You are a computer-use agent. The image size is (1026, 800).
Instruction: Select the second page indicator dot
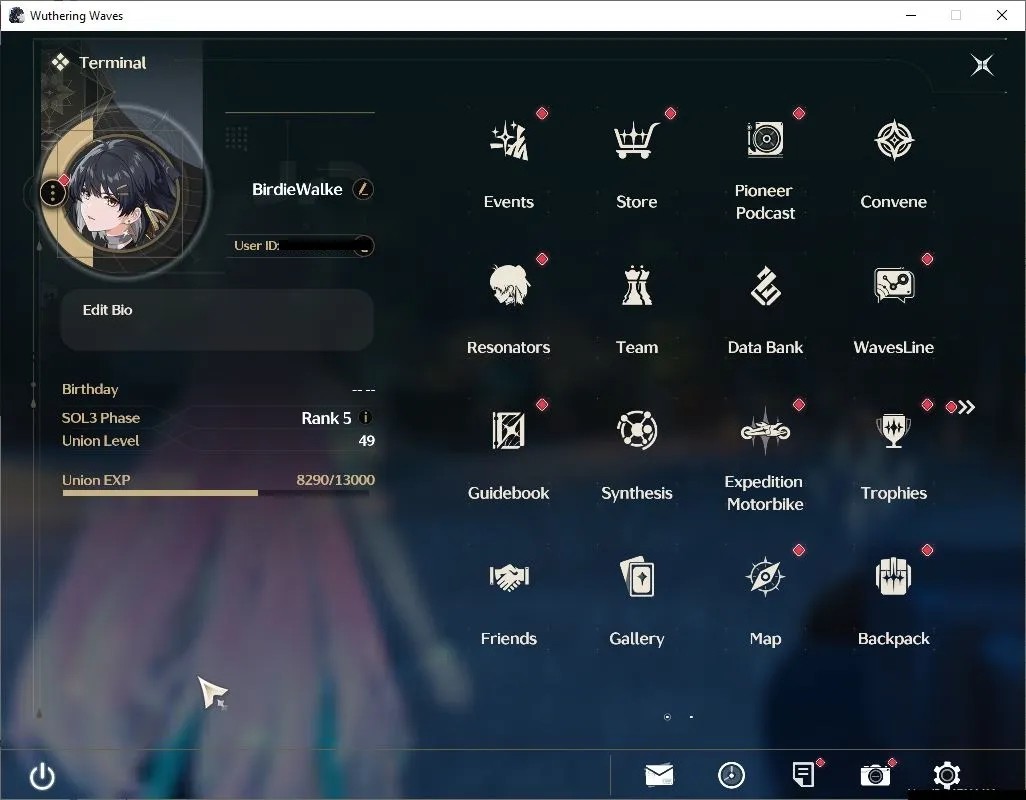coord(691,717)
